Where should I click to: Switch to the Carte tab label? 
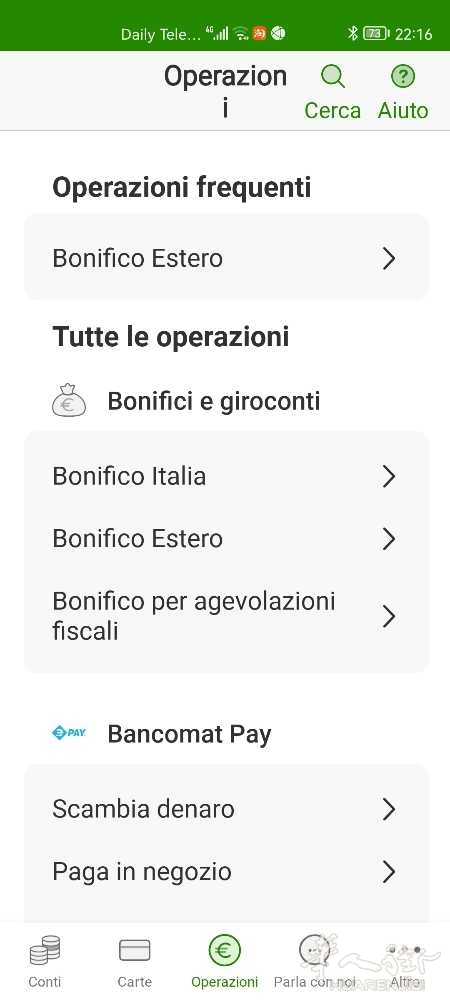134,982
